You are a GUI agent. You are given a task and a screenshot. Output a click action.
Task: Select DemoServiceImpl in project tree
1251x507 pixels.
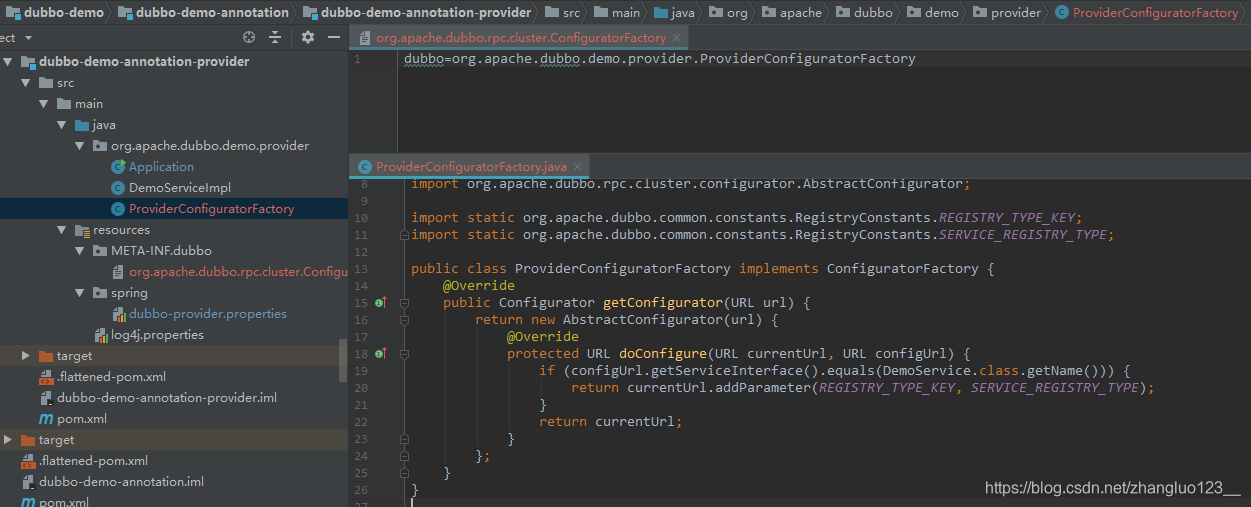click(x=180, y=188)
